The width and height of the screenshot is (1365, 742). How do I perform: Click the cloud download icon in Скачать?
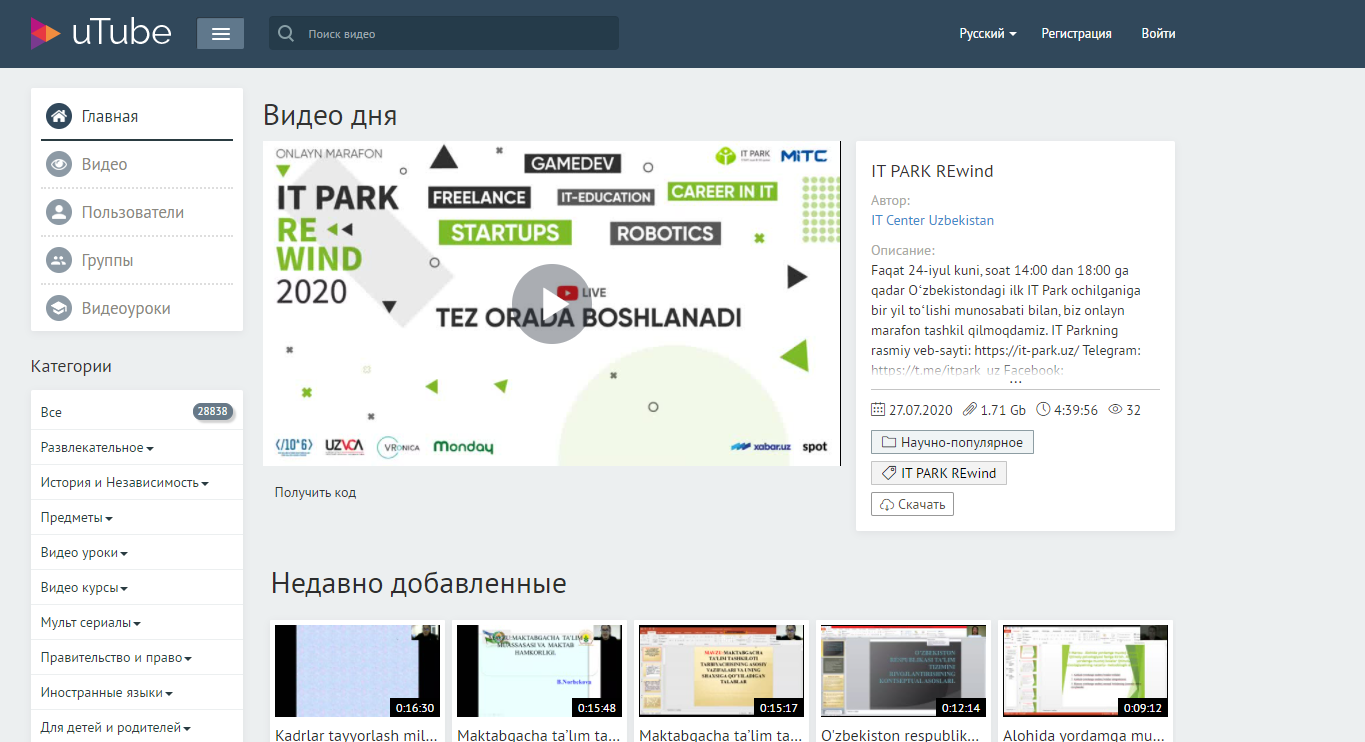point(886,505)
